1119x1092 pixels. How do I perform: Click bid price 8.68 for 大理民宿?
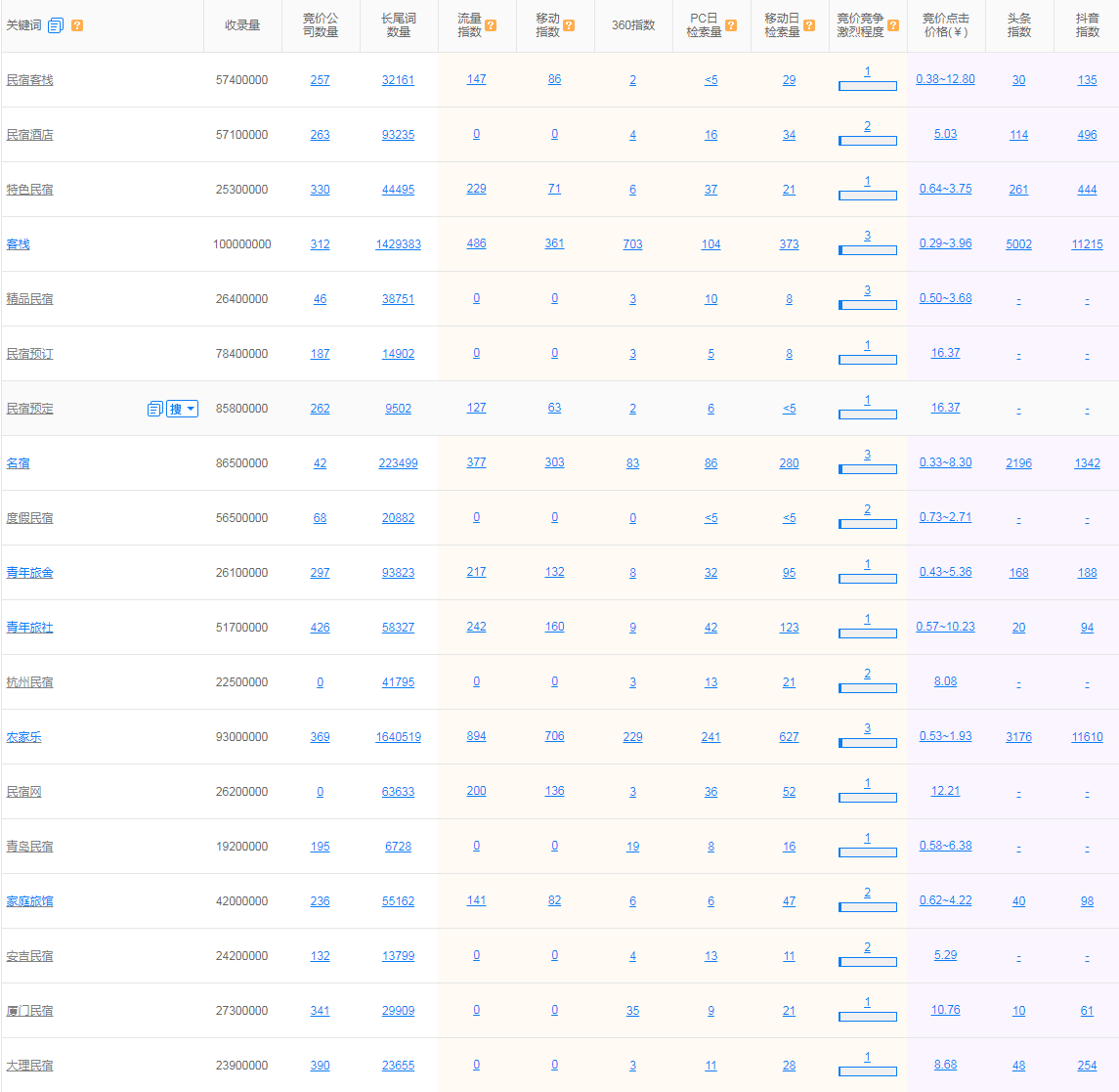coord(946,1065)
